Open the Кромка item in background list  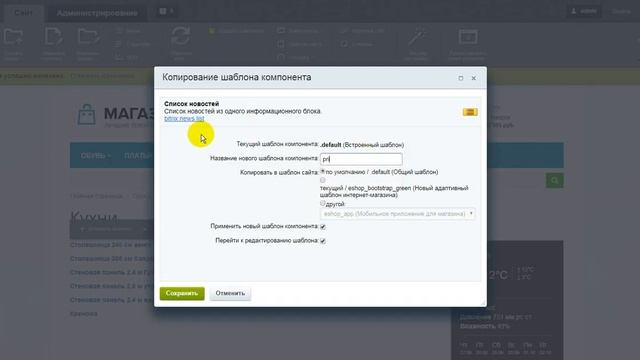(84, 314)
